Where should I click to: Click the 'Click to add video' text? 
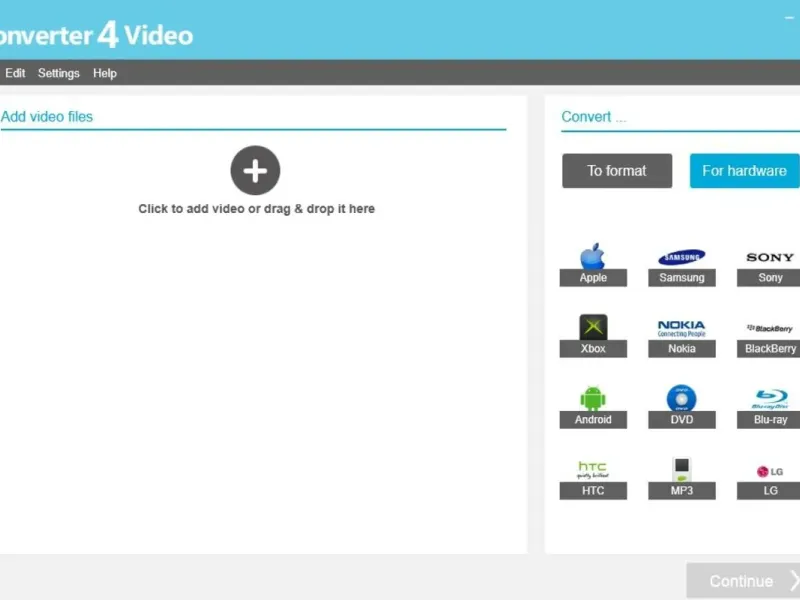(256, 209)
